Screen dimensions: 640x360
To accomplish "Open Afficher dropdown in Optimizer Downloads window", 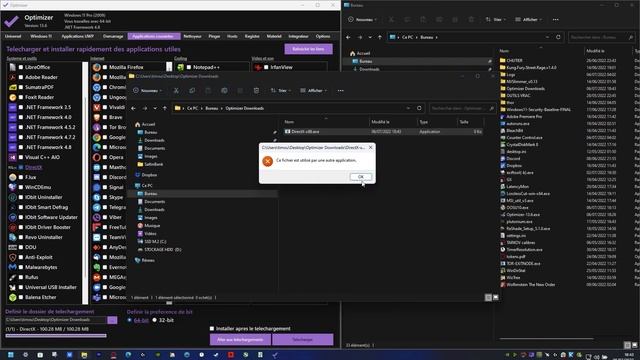I will point(314,91).
